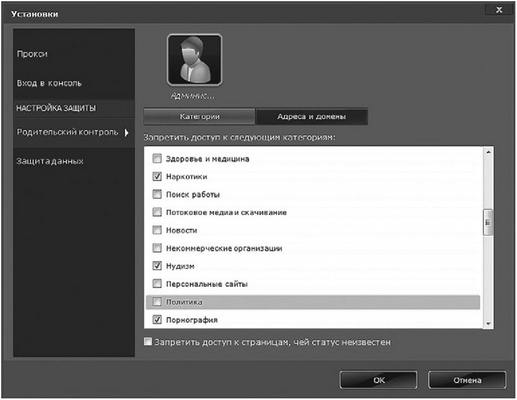Toggle the Новости category checkbox
517x400 pixels.
(157, 230)
